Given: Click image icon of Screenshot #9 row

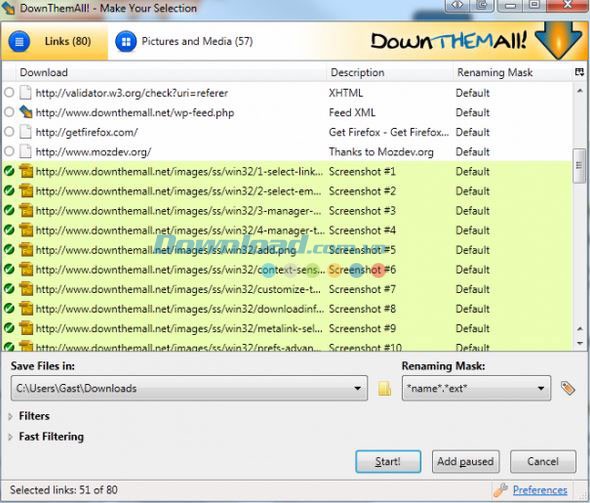Looking at the screenshot, I should click(26, 328).
